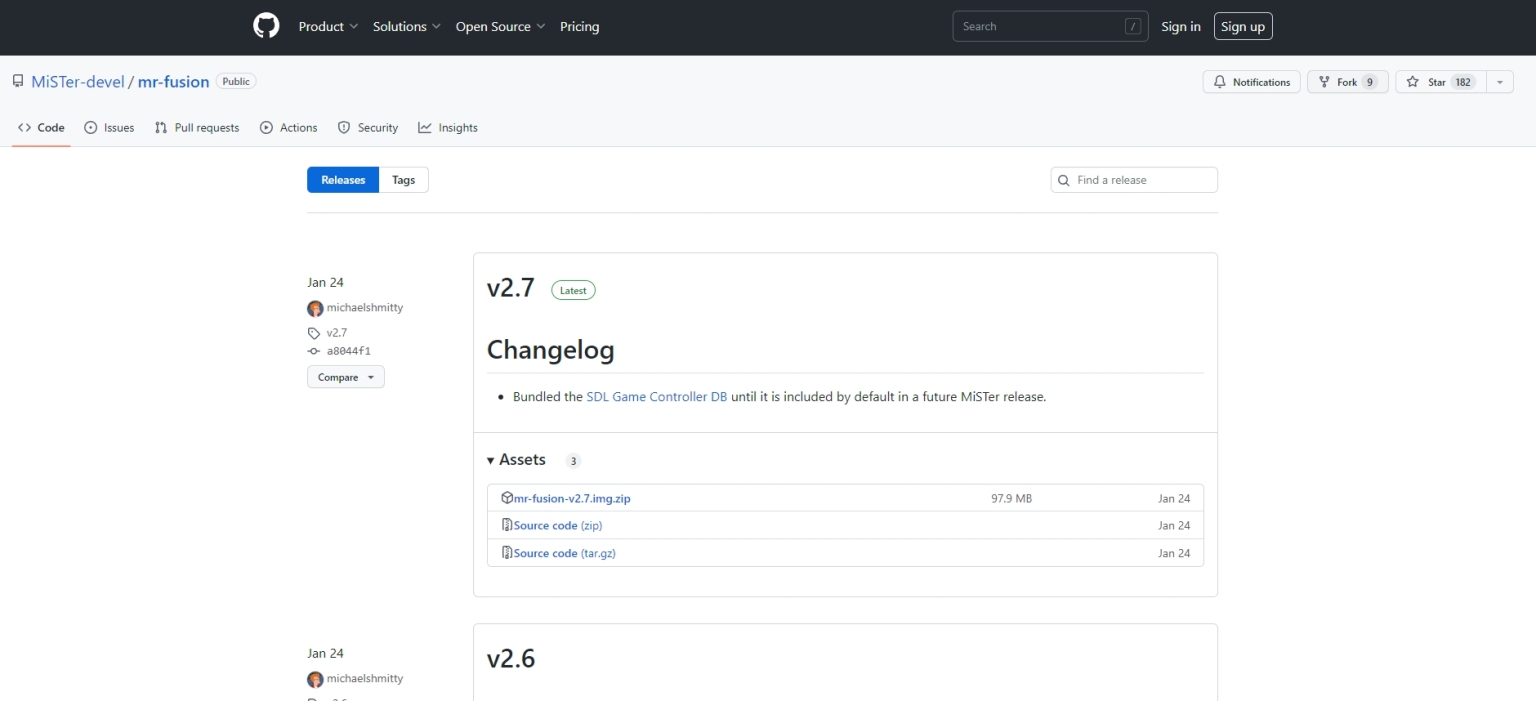Expand the Compare dropdown for v2.7

click(x=345, y=377)
